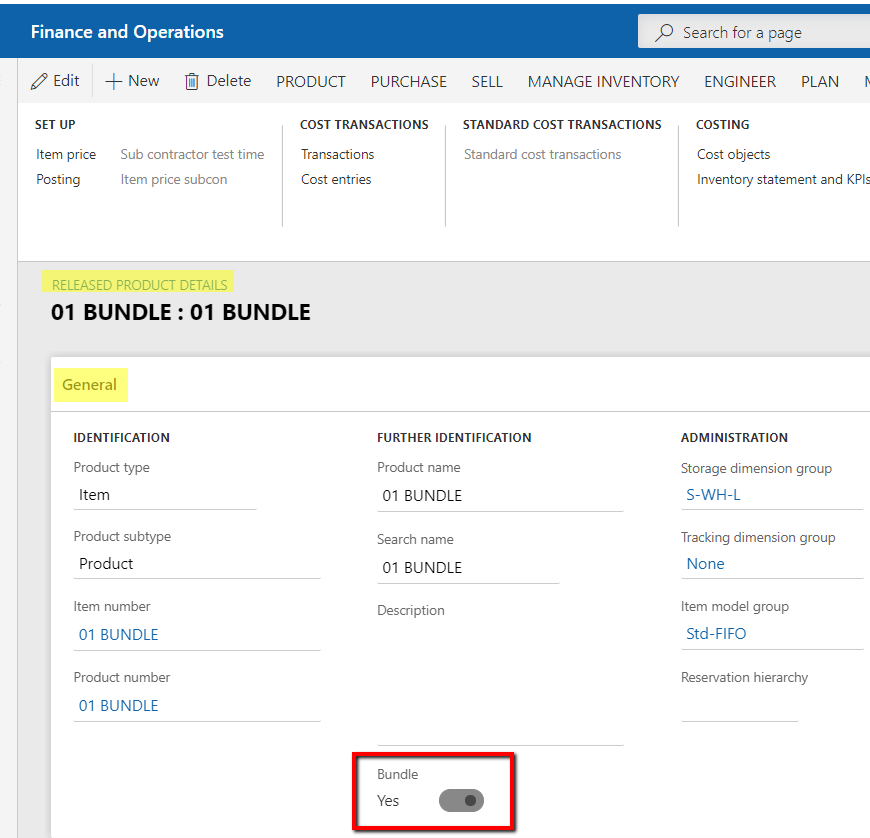
Task: Open None tracking dimension group link
Action: click(x=705, y=564)
